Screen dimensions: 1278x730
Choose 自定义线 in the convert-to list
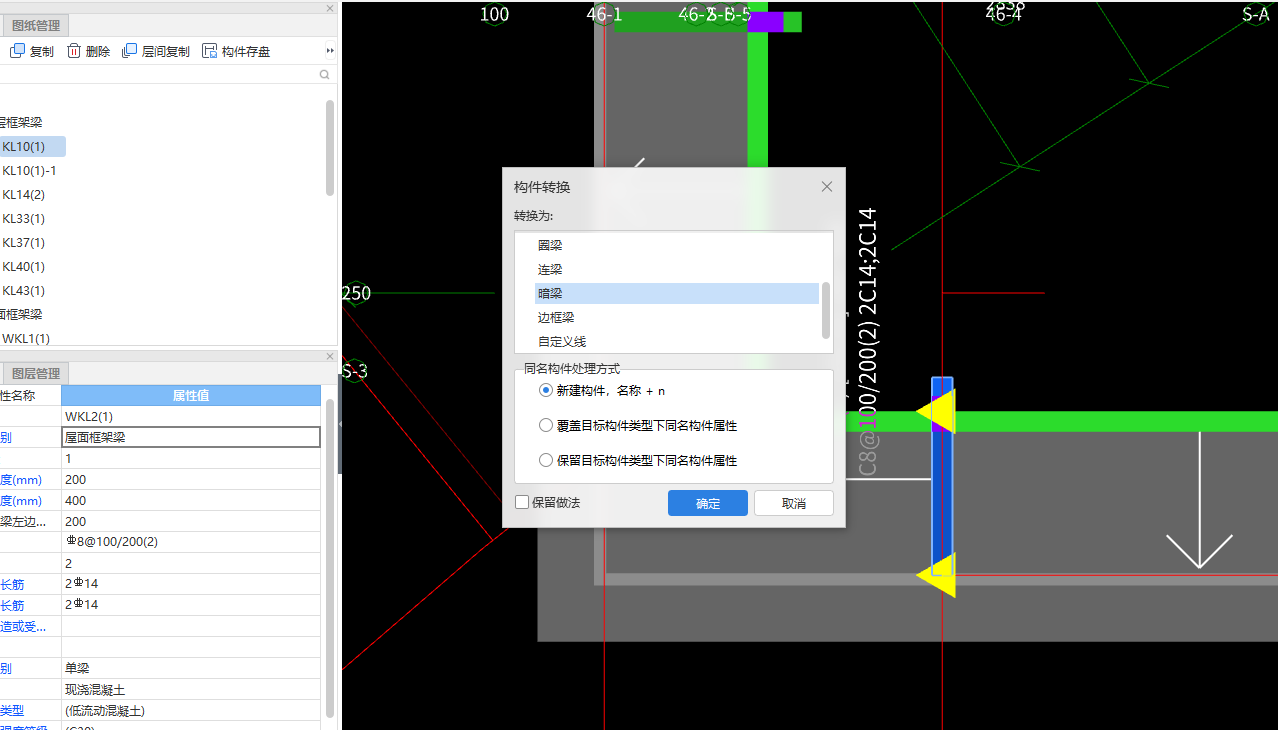coord(562,341)
